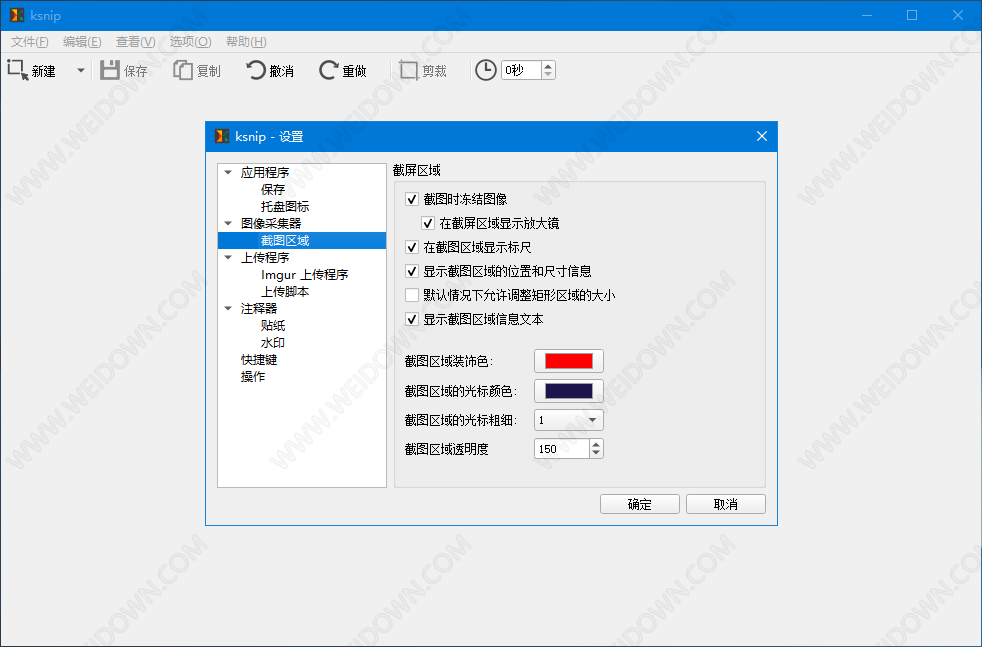Dismiss the dialog with 取消 button
This screenshot has width=982, height=647.
coord(726,504)
